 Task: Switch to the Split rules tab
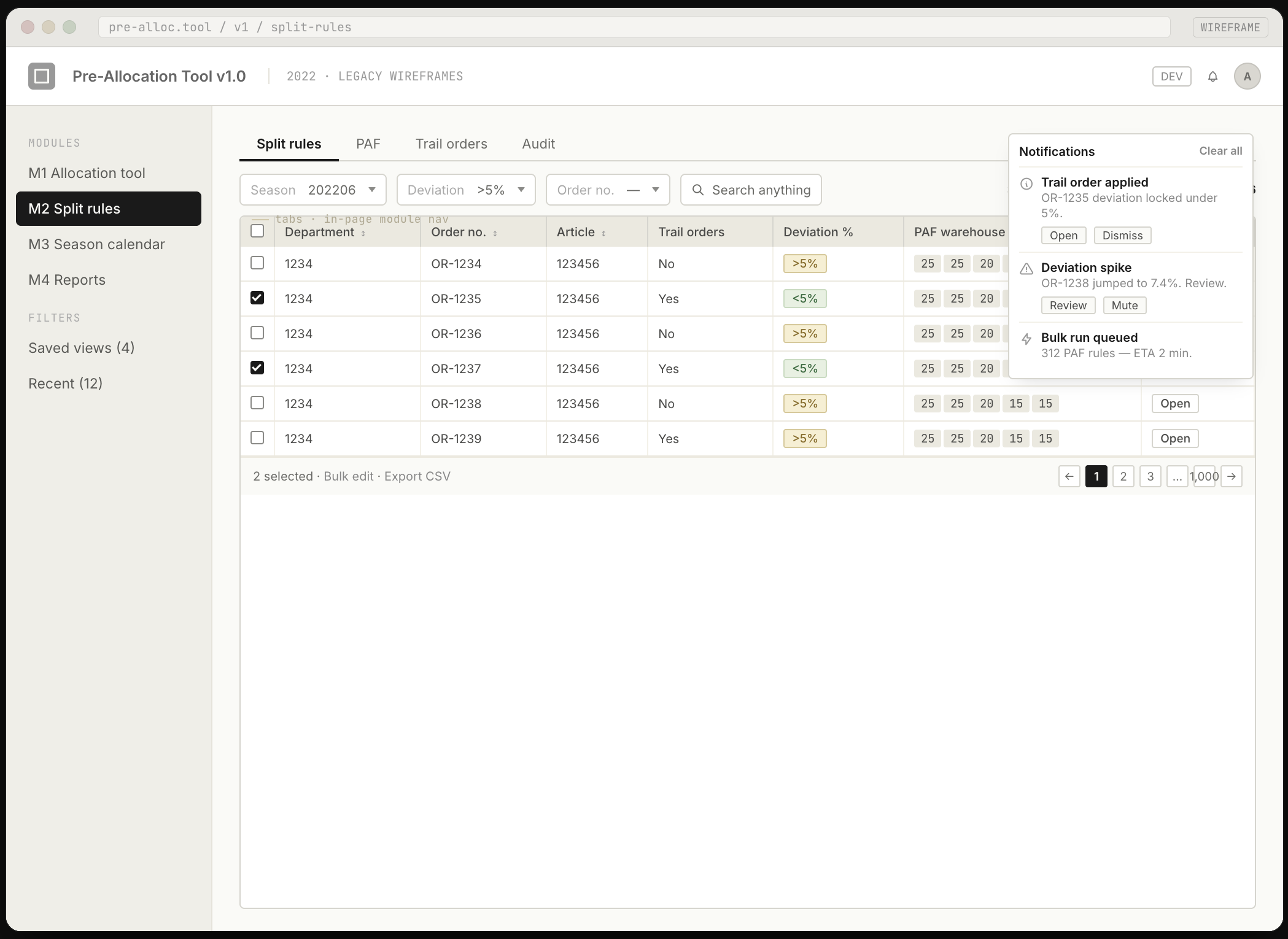click(x=289, y=144)
